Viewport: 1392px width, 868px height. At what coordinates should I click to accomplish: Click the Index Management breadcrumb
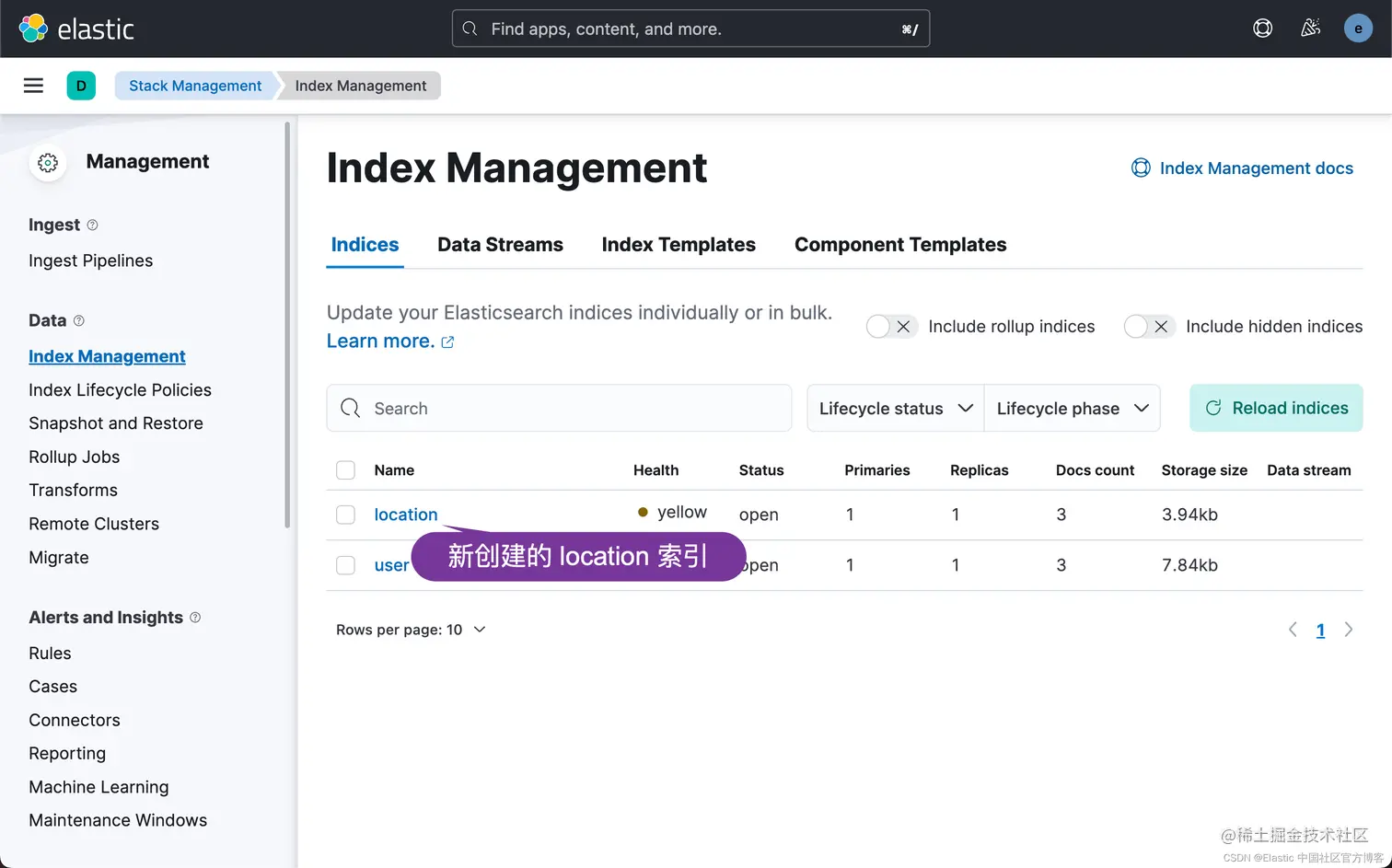[x=360, y=86]
